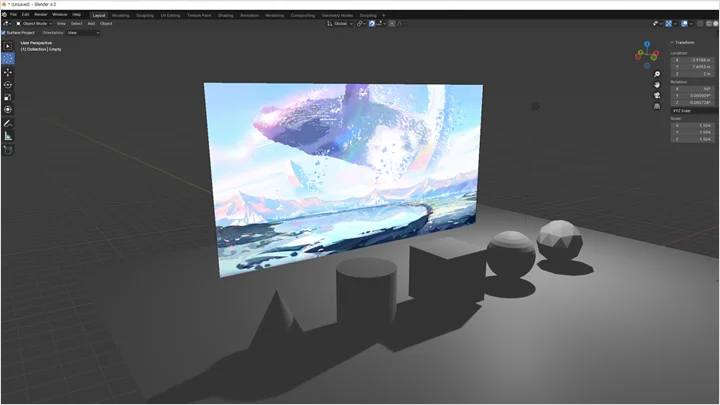Open the Object Mode dropdown
This screenshot has height=405, width=720.
tap(34, 23)
